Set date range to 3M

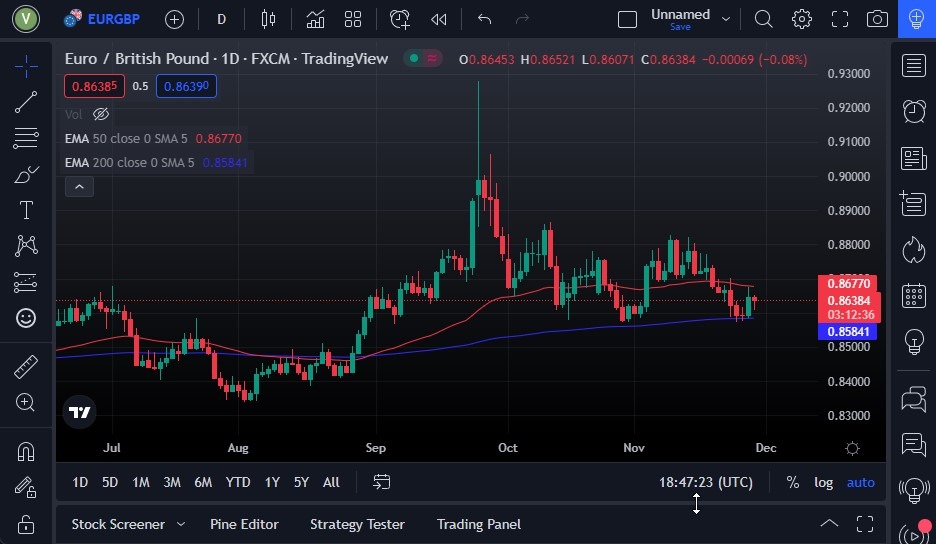point(172,482)
